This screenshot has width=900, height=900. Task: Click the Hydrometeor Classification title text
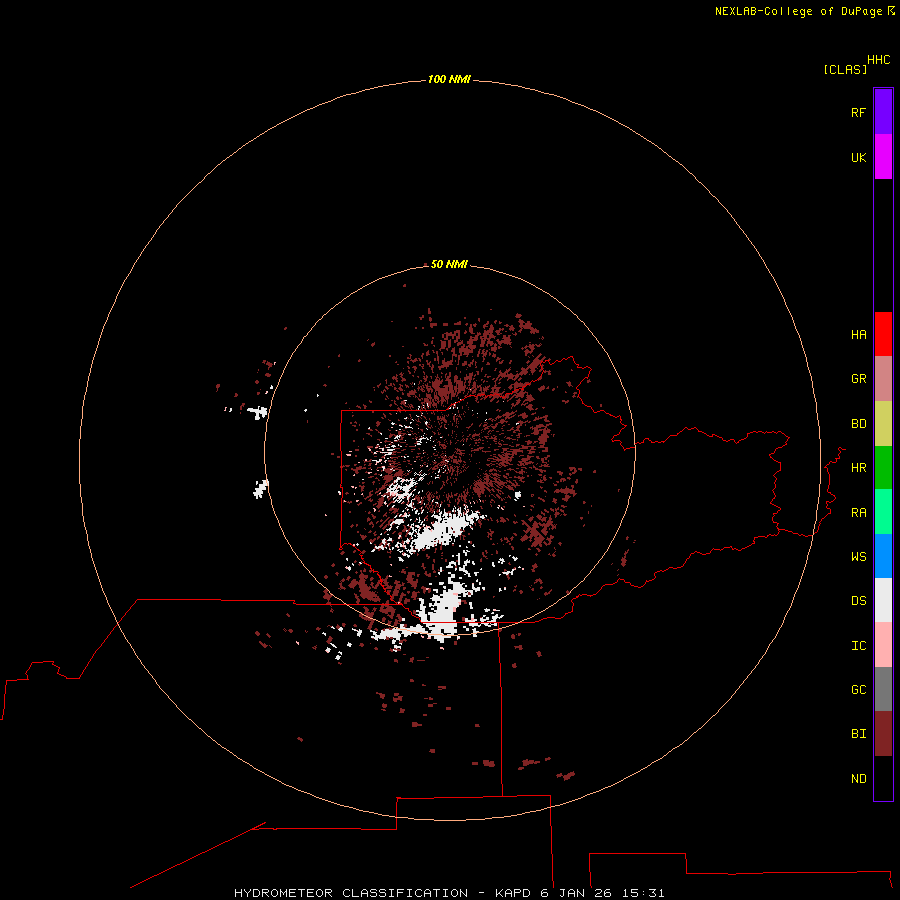click(351, 893)
